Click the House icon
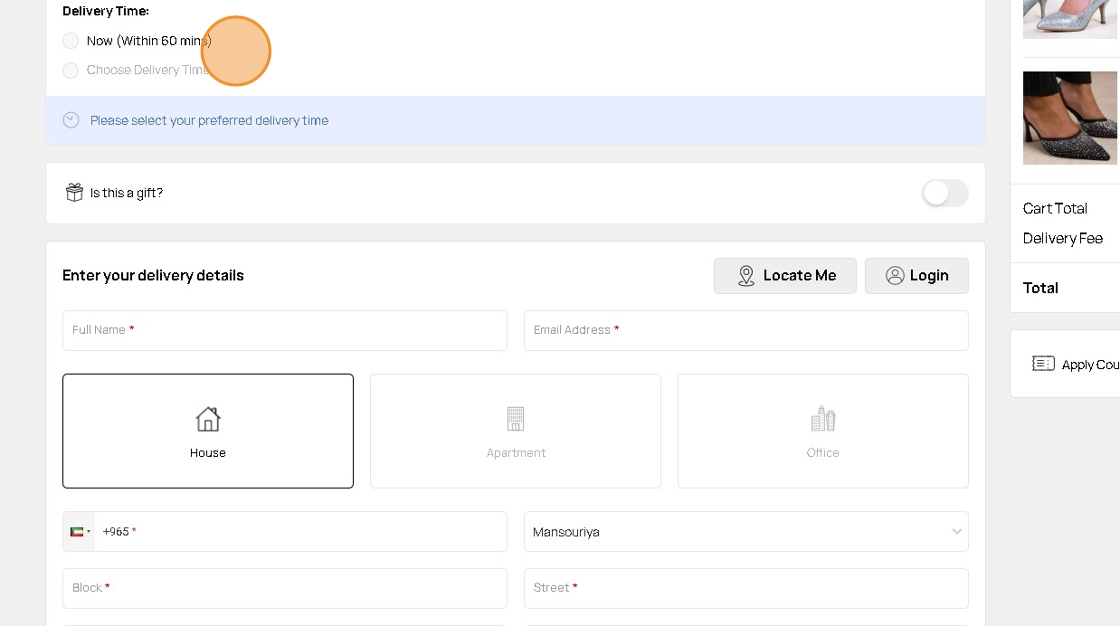The image size is (1120, 626). [x=208, y=419]
